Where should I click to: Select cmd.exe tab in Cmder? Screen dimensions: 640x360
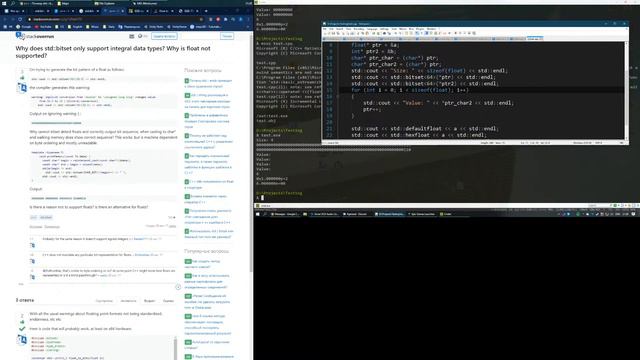tap(265, 206)
